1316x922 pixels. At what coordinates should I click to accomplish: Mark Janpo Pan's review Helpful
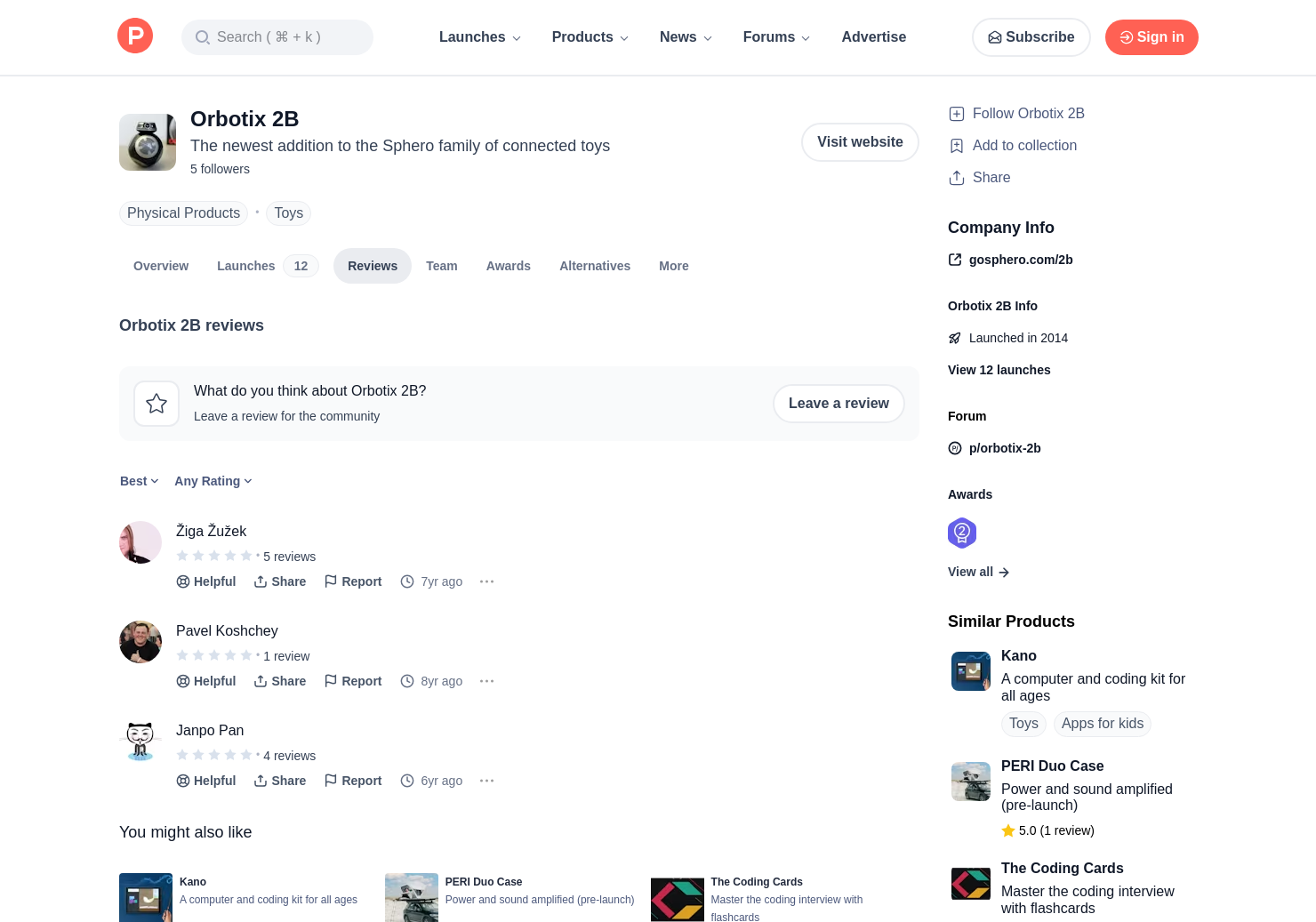point(206,781)
